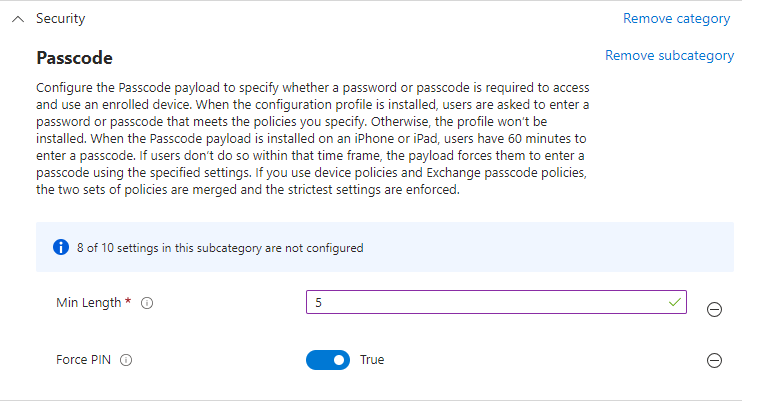Remove the Force PIN setting with the minus icon
Screen dimensions: 764x402
tap(714, 361)
